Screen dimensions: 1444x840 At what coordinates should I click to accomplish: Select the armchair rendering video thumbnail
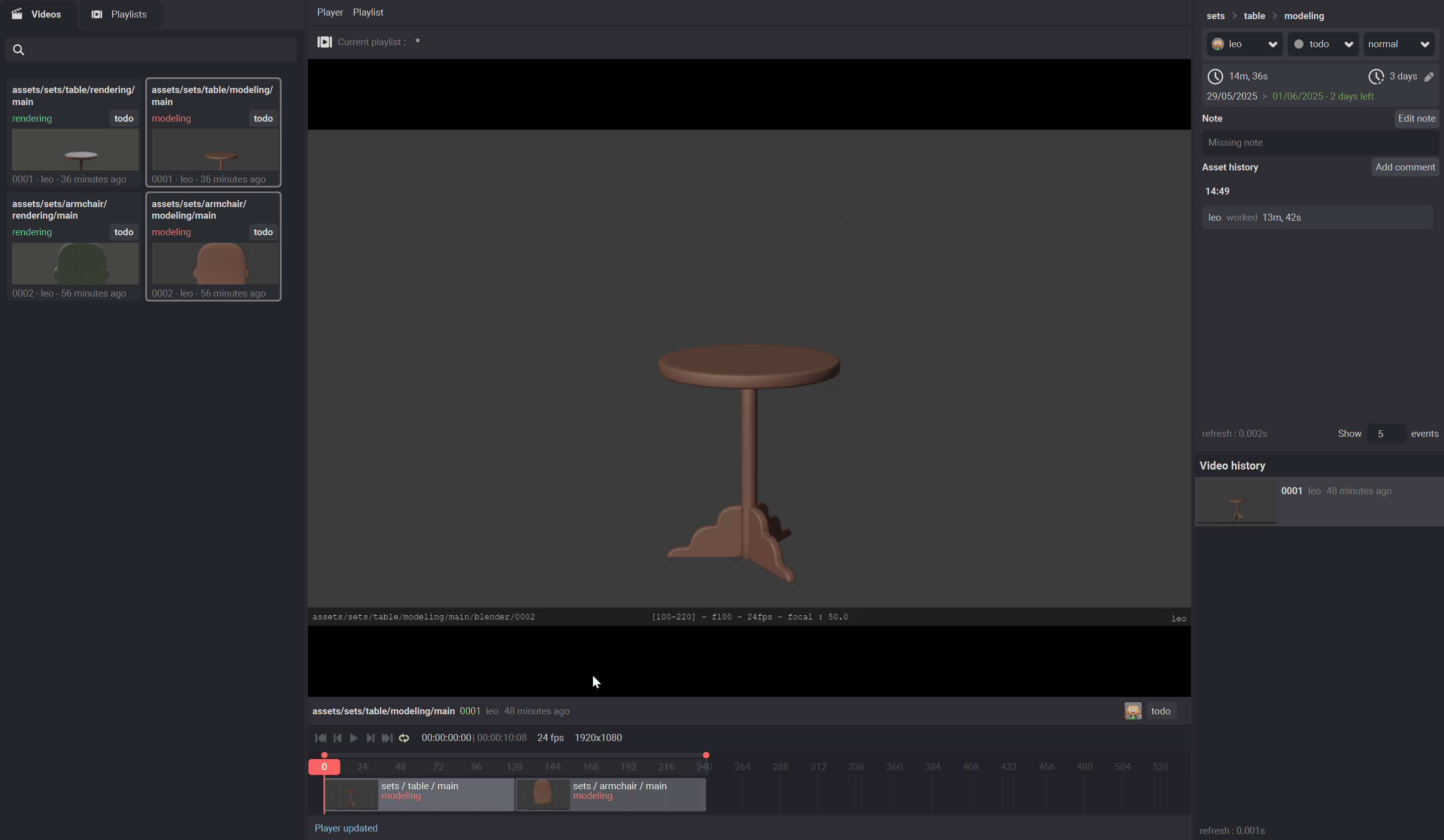(x=75, y=263)
